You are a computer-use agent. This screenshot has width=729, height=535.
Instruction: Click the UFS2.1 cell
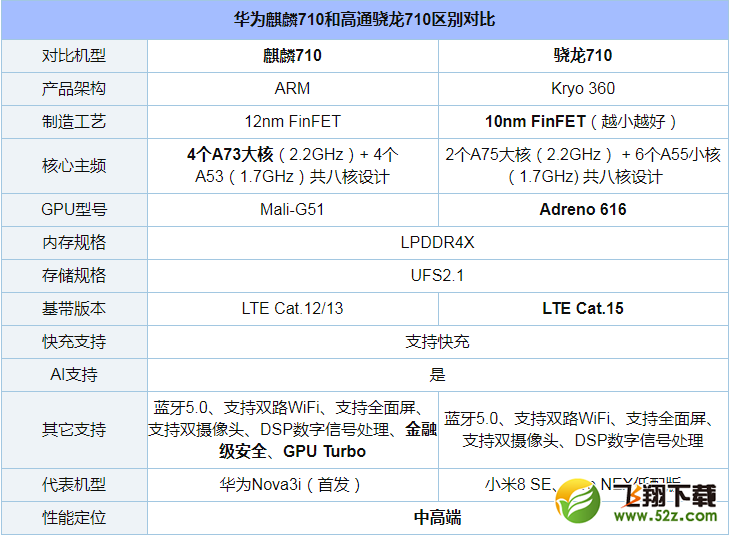[x=437, y=276]
